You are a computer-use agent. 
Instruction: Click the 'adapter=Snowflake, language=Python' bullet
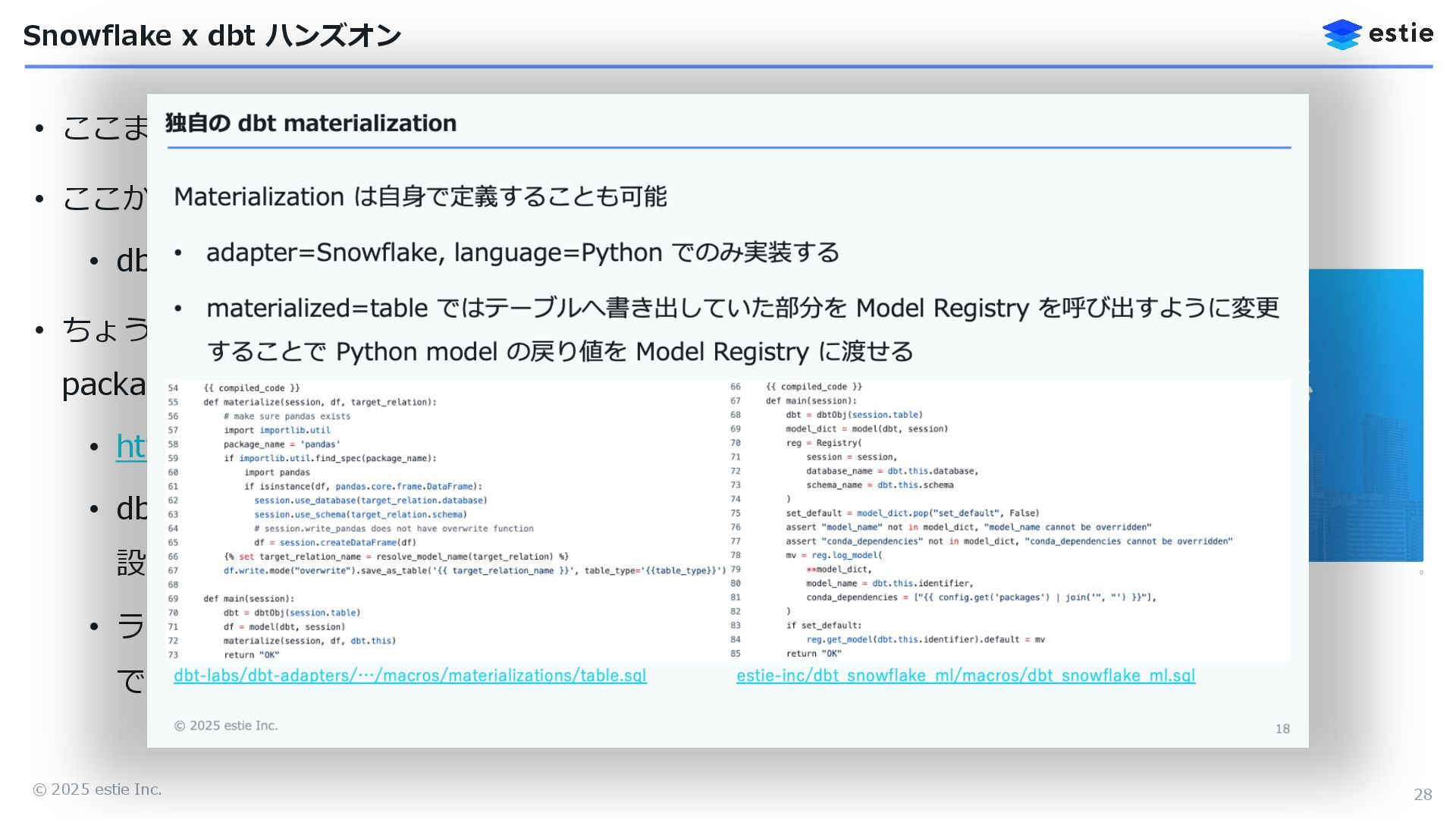point(522,253)
